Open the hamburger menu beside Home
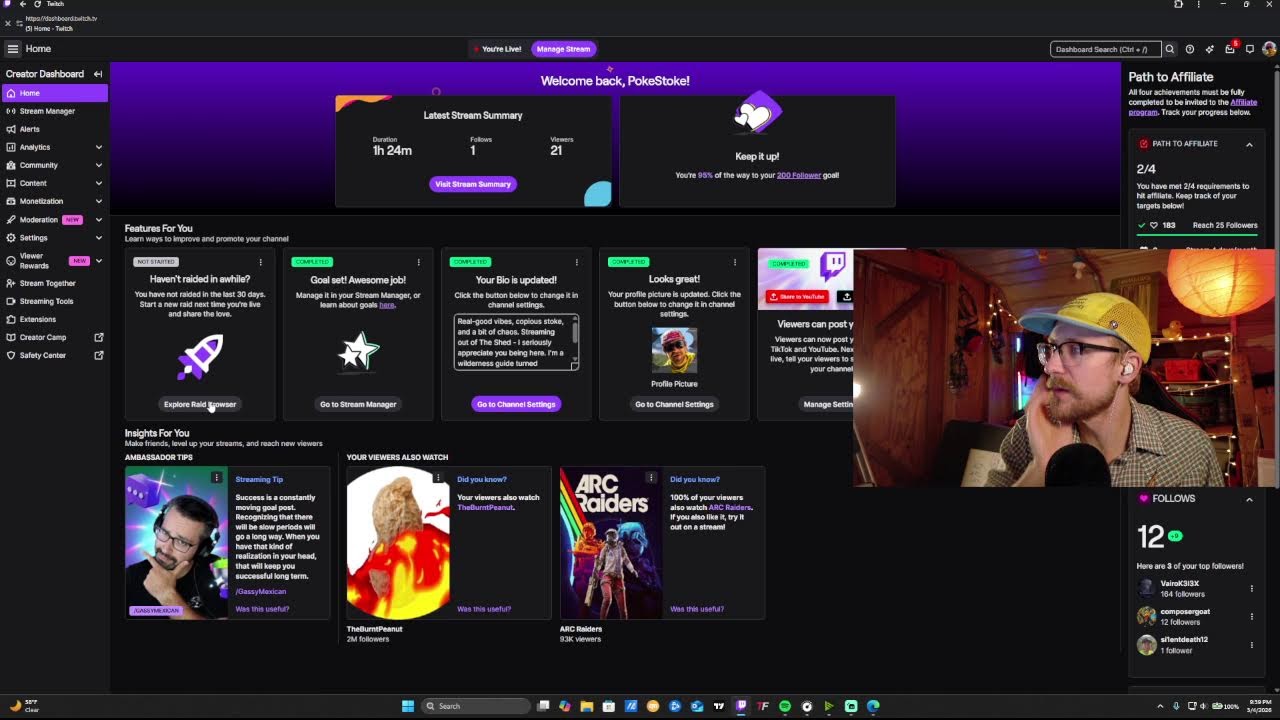This screenshot has height=720, width=1280. click(x=12, y=49)
